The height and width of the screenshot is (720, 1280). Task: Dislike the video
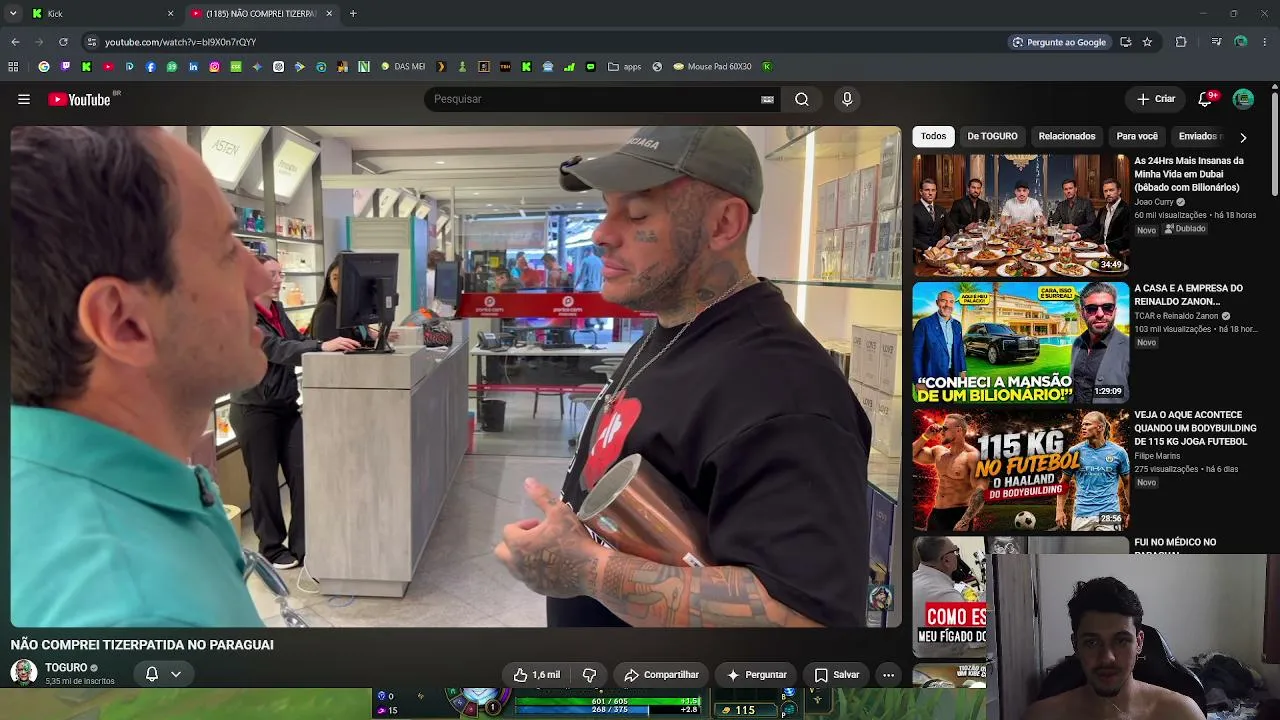589,675
